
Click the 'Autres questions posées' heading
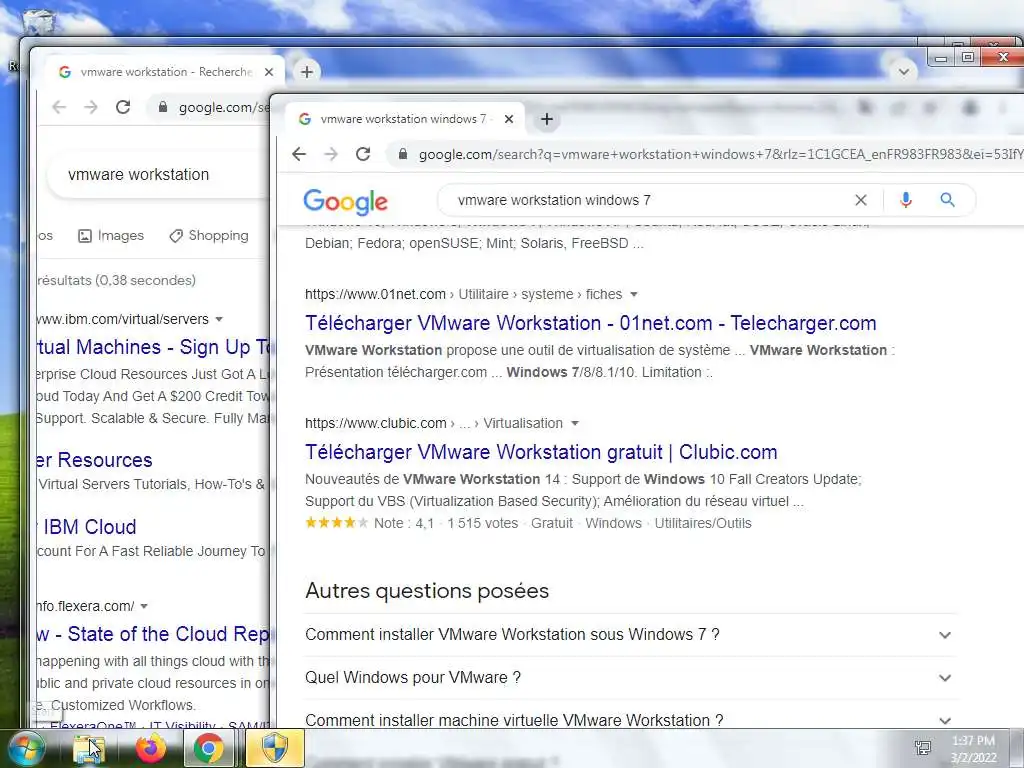point(427,591)
